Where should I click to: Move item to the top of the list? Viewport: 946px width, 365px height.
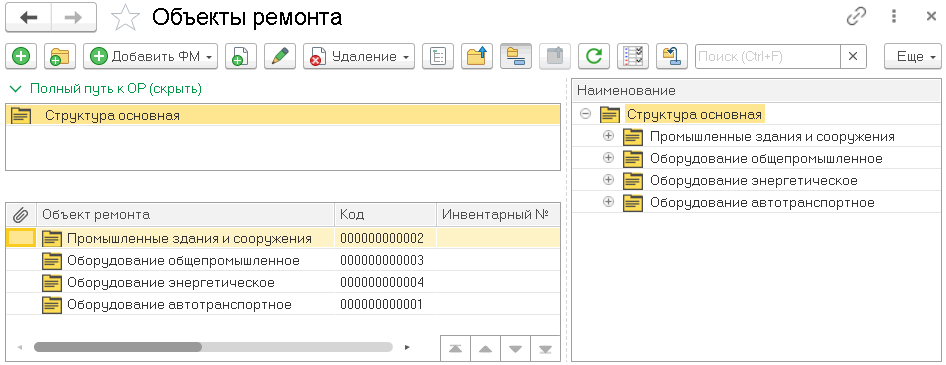[456, 348]
